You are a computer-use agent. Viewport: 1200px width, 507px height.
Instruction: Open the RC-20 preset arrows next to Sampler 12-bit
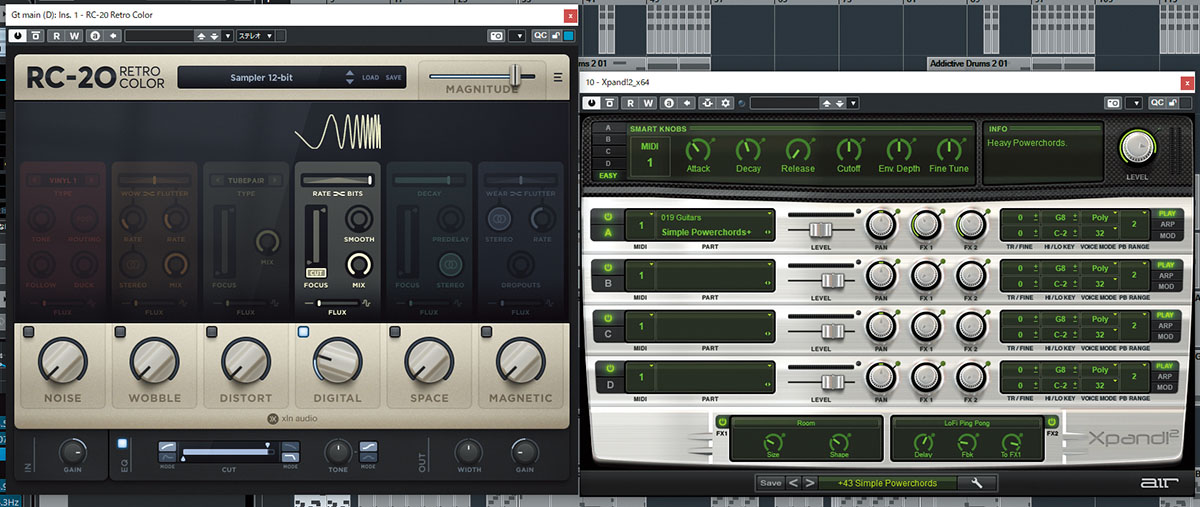tap(349, 77)
